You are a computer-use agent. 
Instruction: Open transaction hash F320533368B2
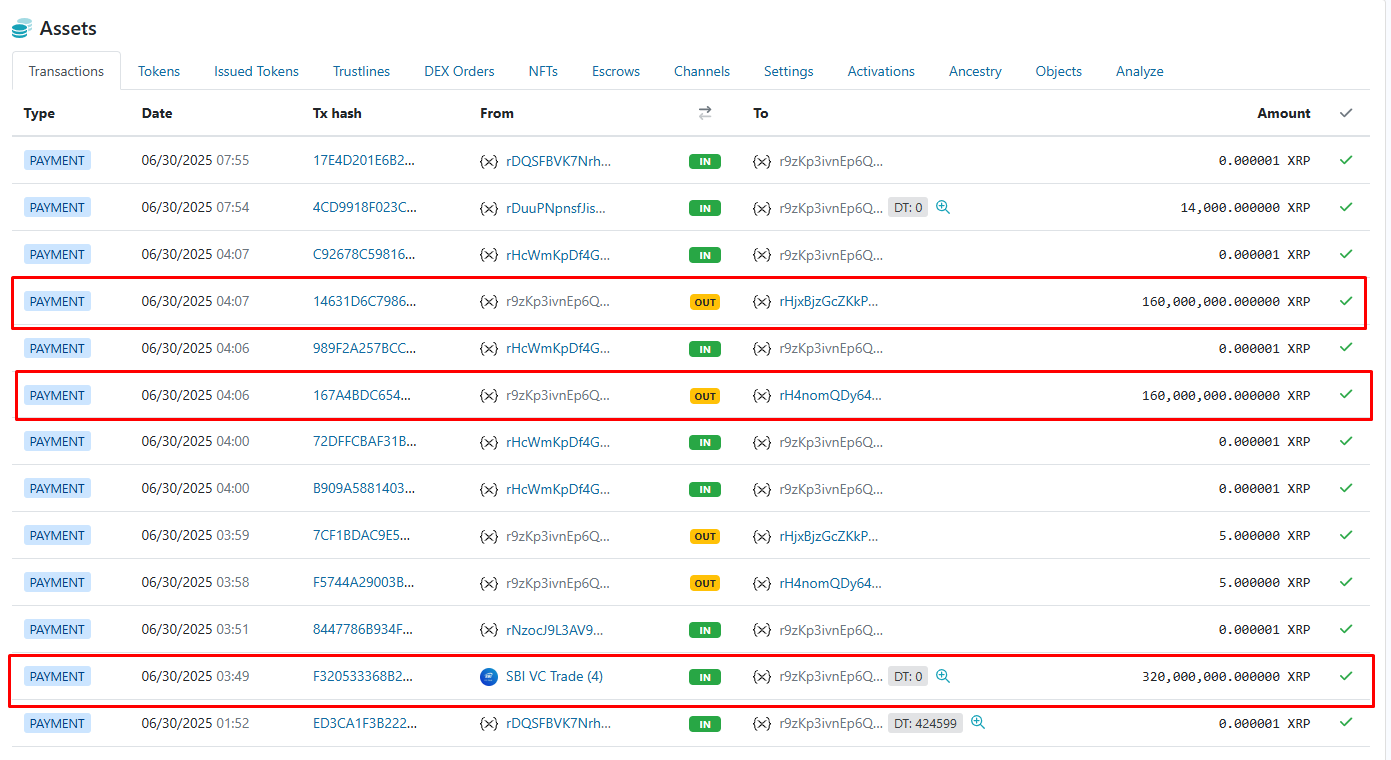tap(363, 676)
